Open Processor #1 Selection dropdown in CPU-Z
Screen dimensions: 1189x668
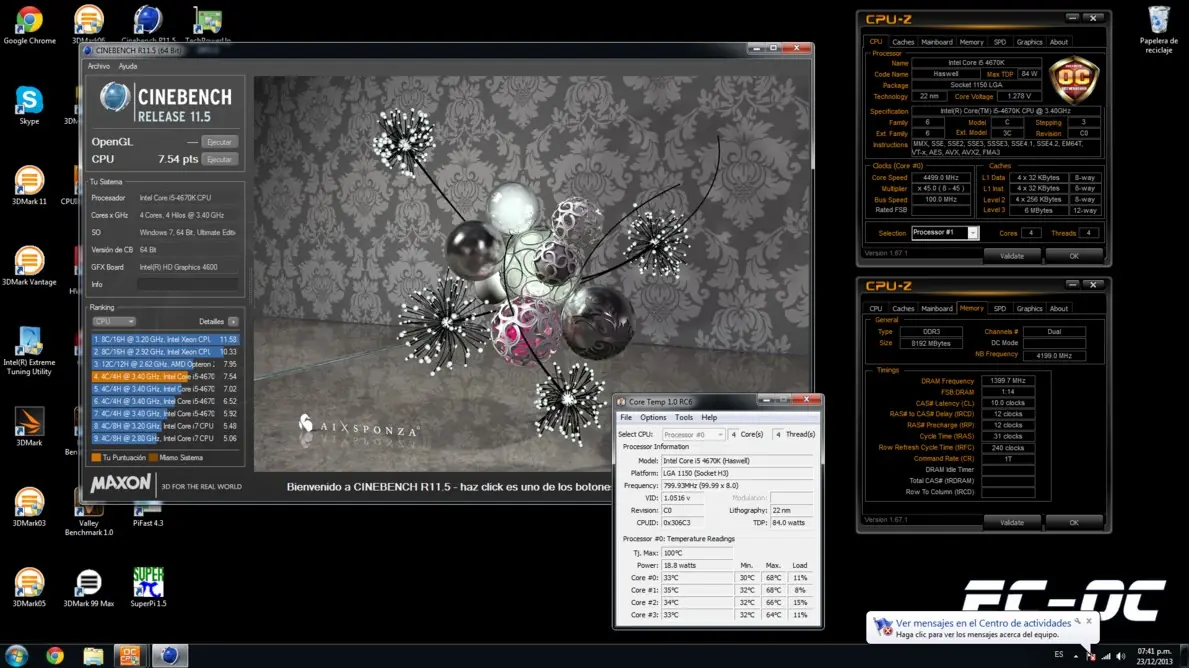click(945, 233)
